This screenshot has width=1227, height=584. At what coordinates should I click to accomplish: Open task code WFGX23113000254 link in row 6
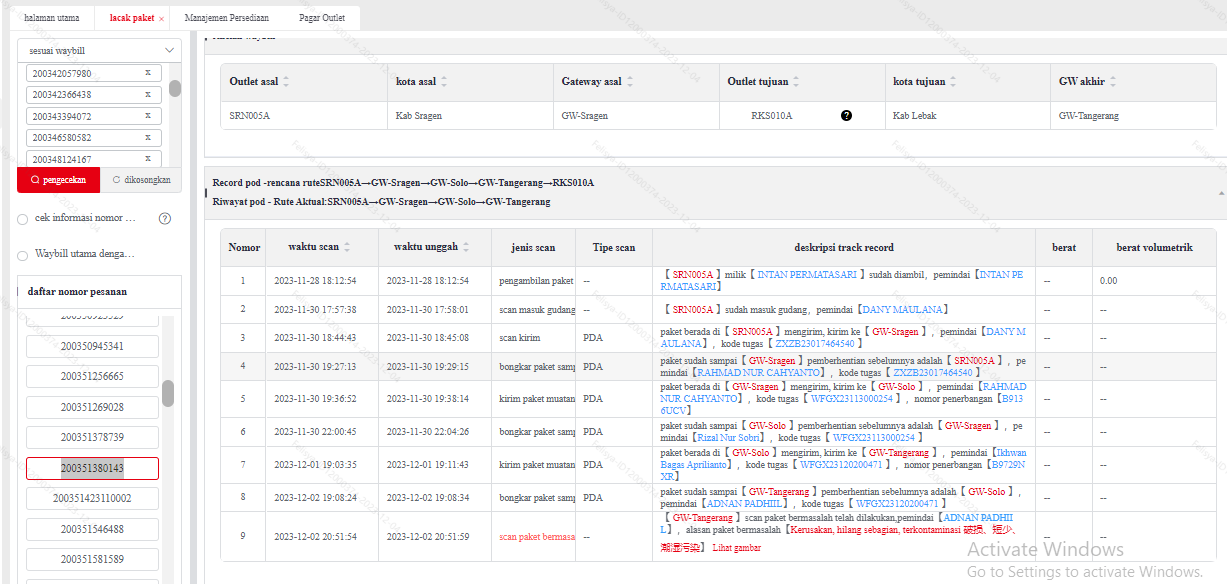pos(872,437)
